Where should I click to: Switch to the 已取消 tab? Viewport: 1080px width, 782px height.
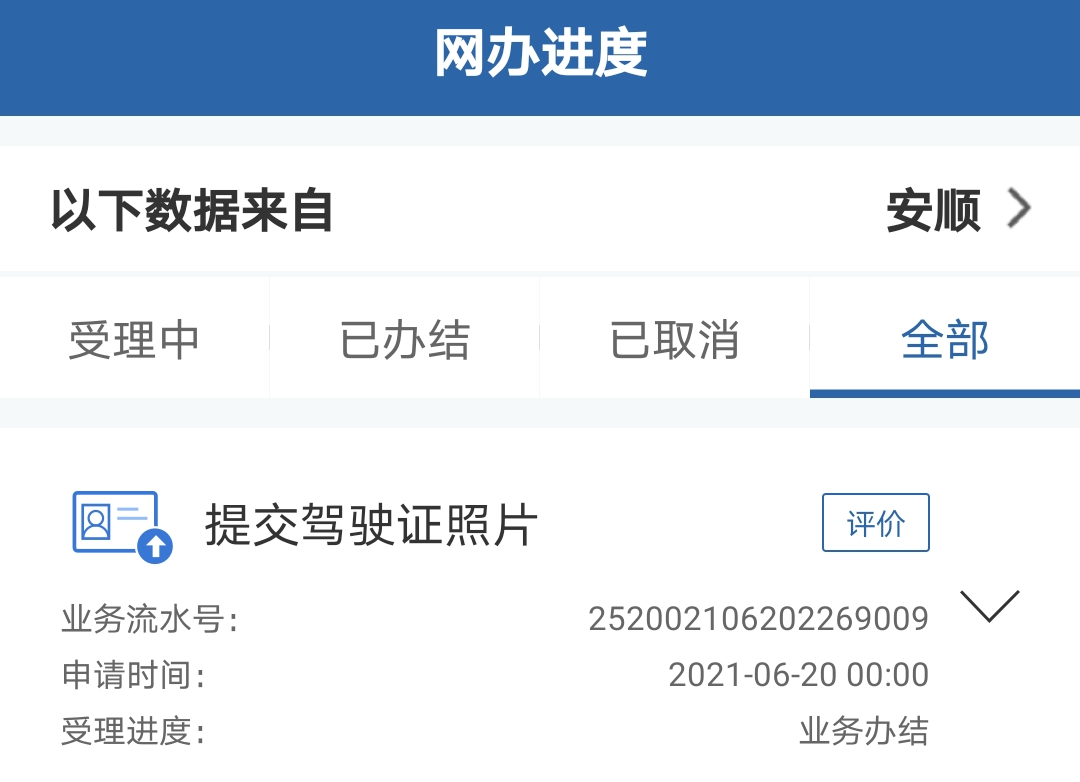pos(674,338)
